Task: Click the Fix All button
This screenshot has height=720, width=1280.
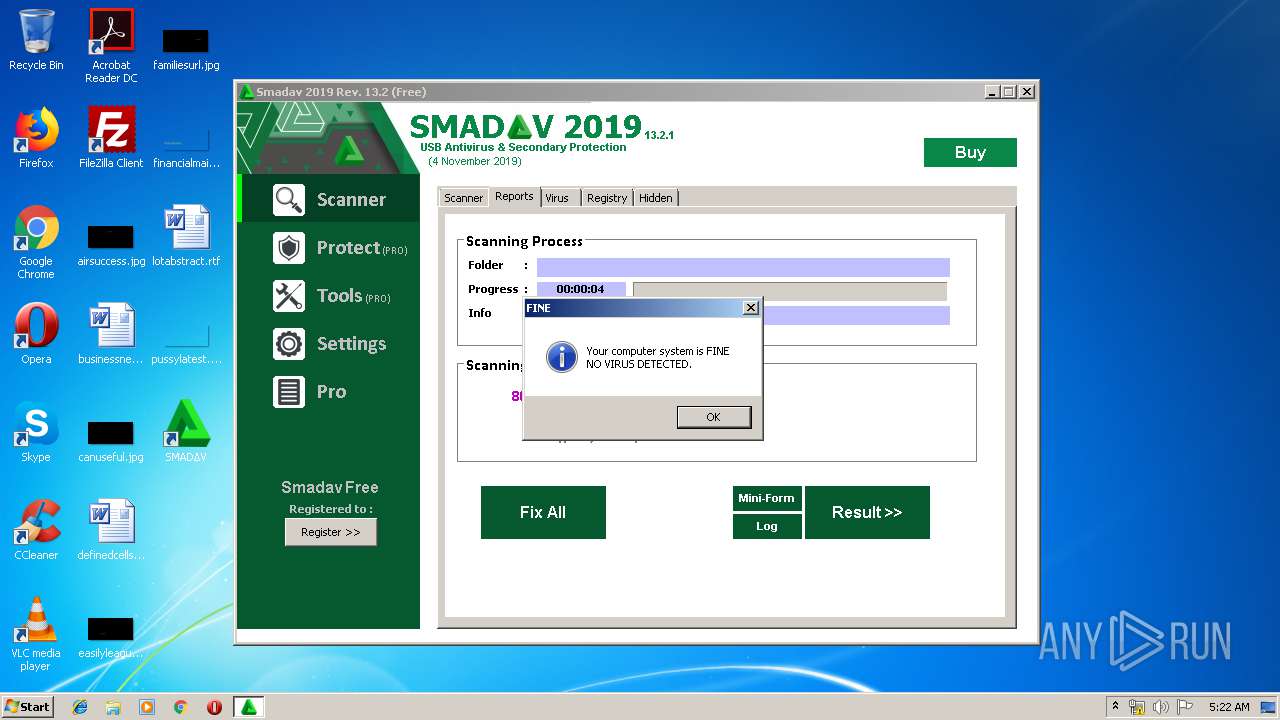Action: click(x=543, y=512)
